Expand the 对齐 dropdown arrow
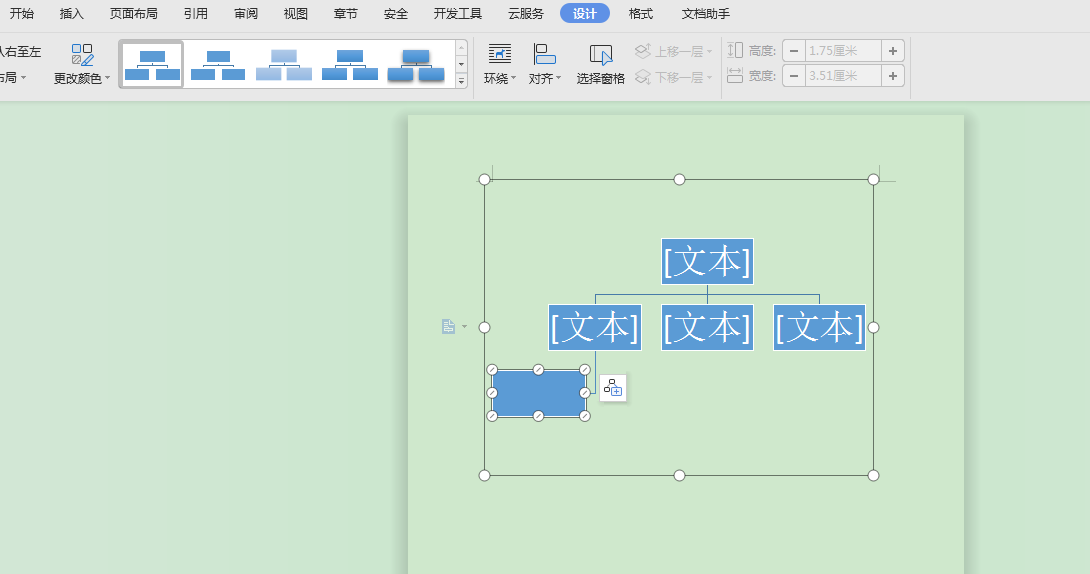 tap(558, 78)
